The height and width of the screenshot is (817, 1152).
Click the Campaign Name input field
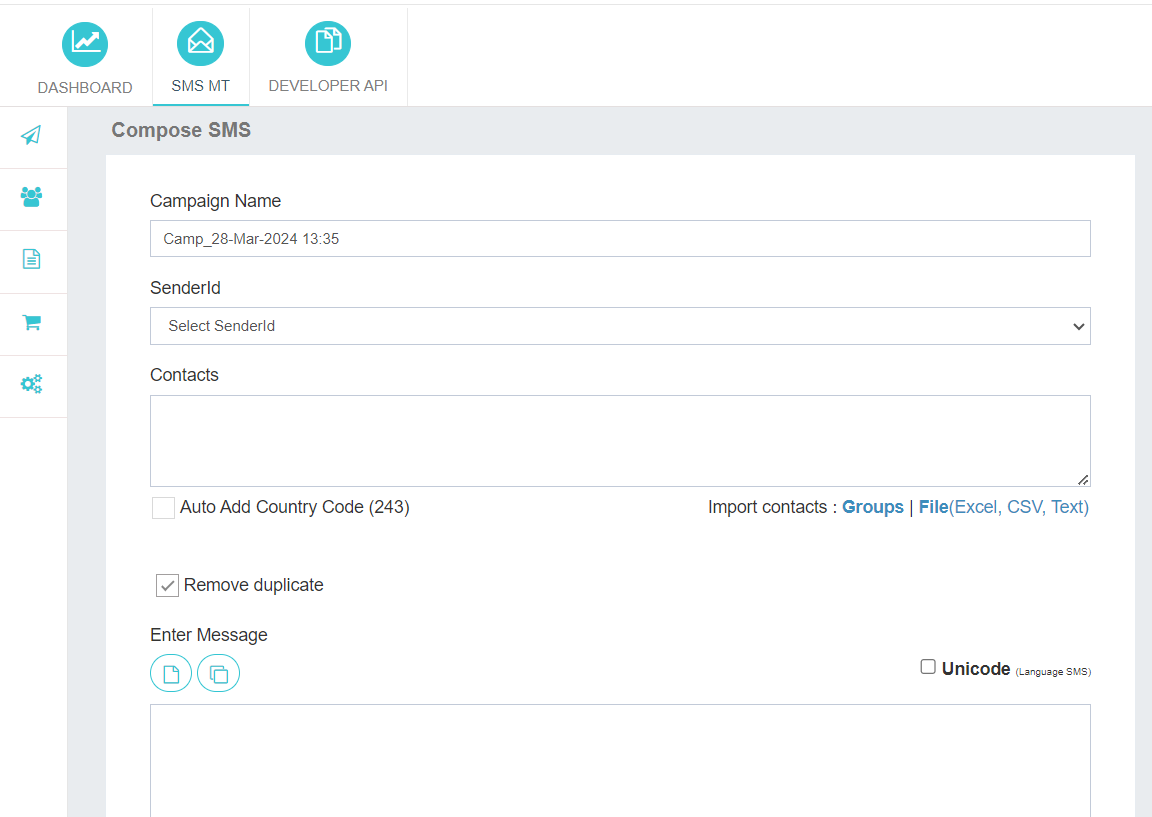pos(620,239)
